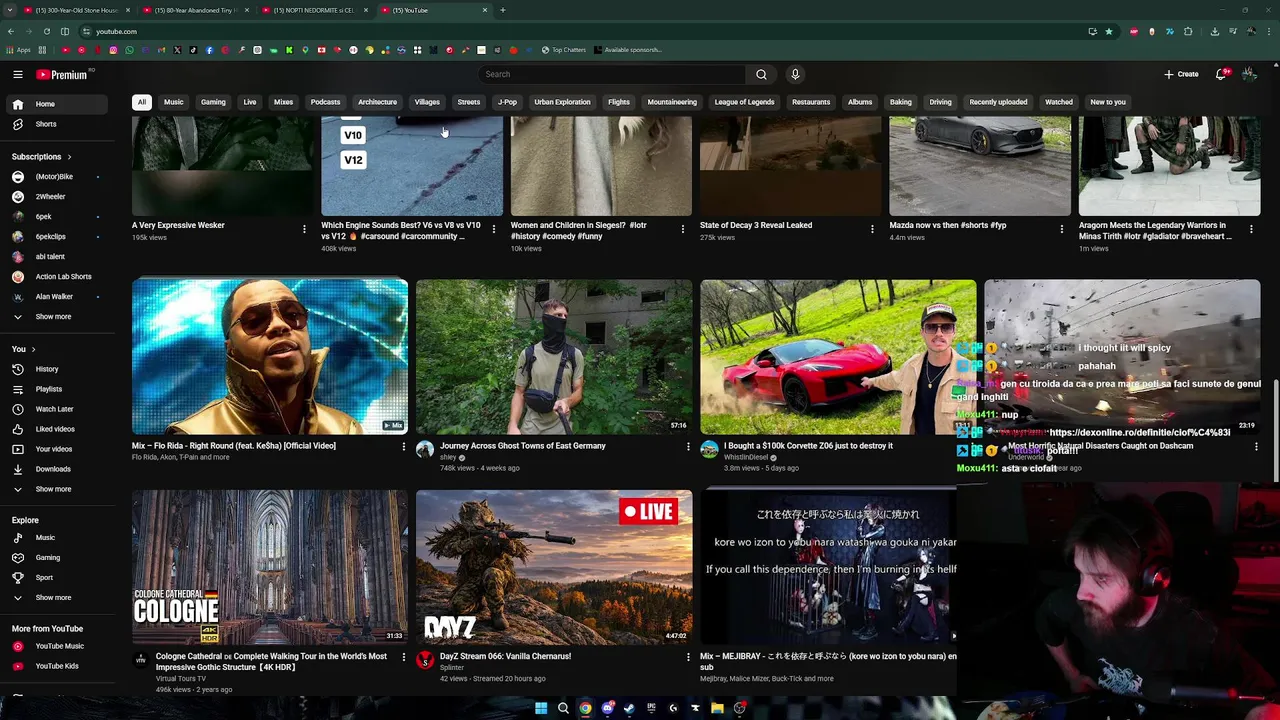Select the Urban Exploration chip
1280x720 pixels.
(x=562, y=102)
